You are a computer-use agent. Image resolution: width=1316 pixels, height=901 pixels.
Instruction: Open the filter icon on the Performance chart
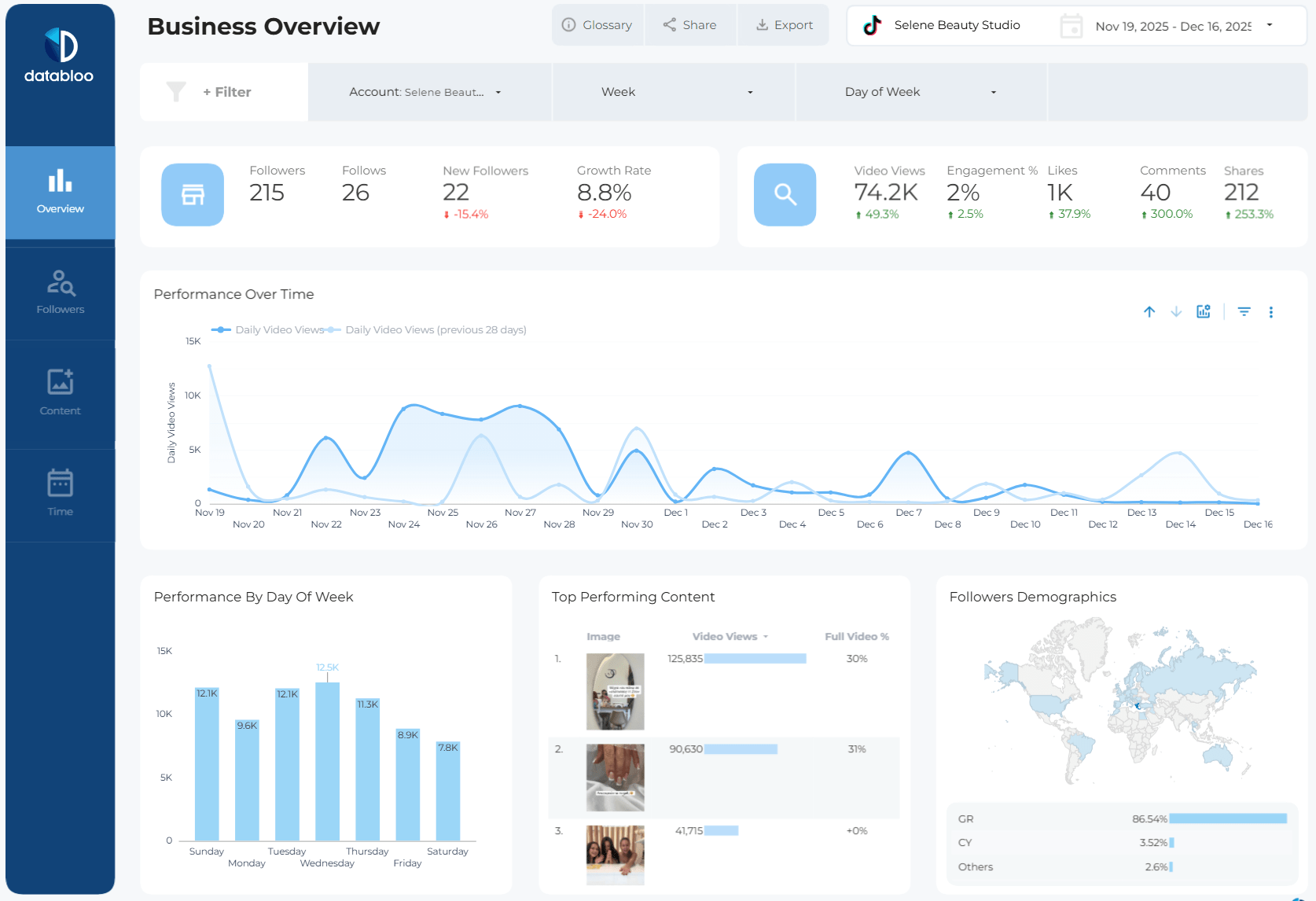[x=1244, y=311]
